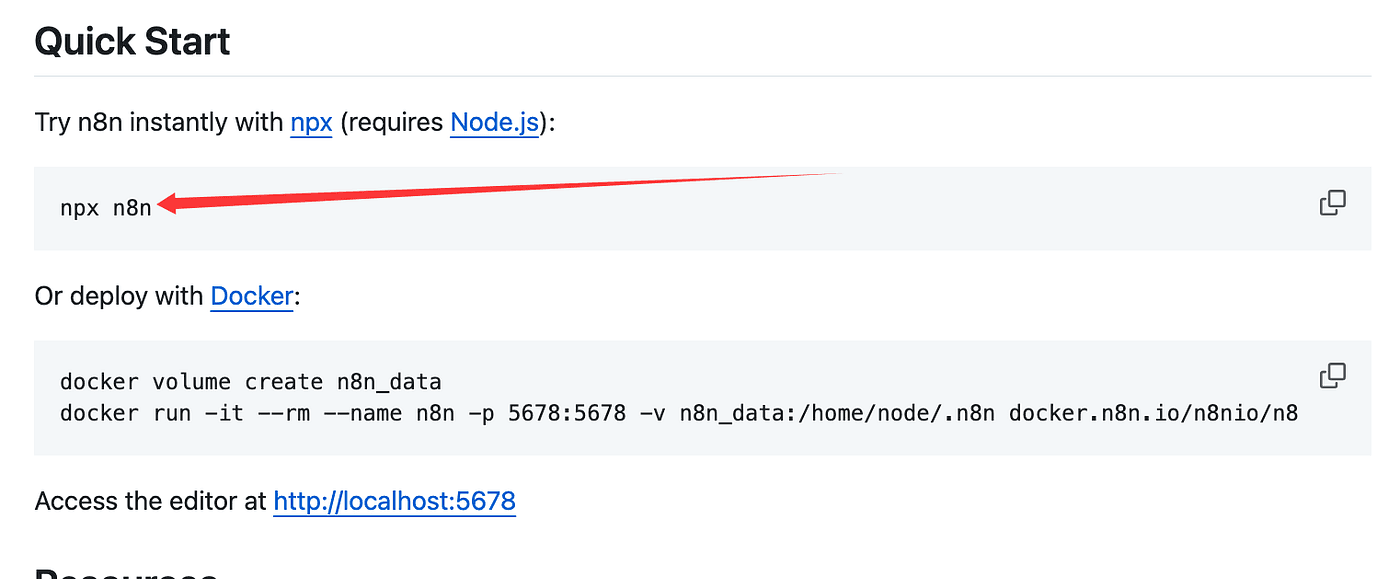
Task: Copy the npx n8n command
Action: (1332, 204)
